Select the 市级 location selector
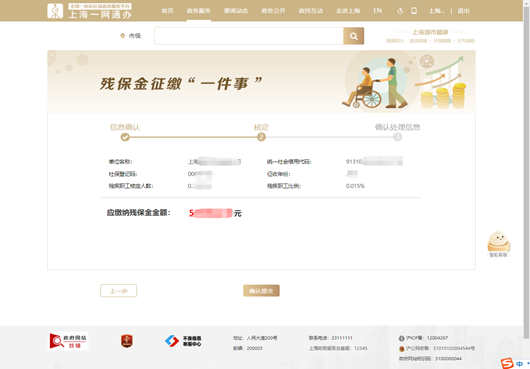This screenshot has width=530, height=369. tap(131, 36)
